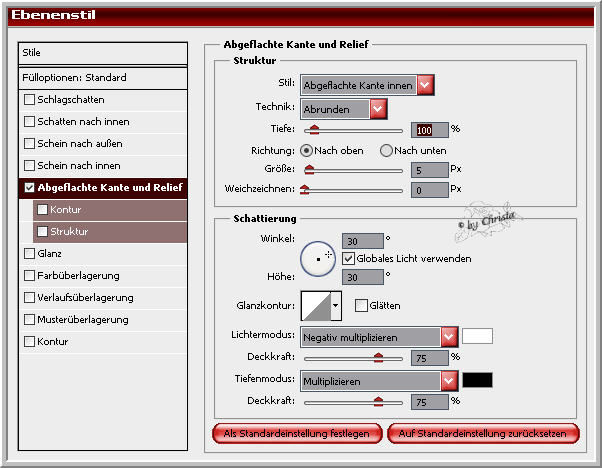Open the Lichtermodus dropdown arrow
602x468 pixels.
point(449,337)
